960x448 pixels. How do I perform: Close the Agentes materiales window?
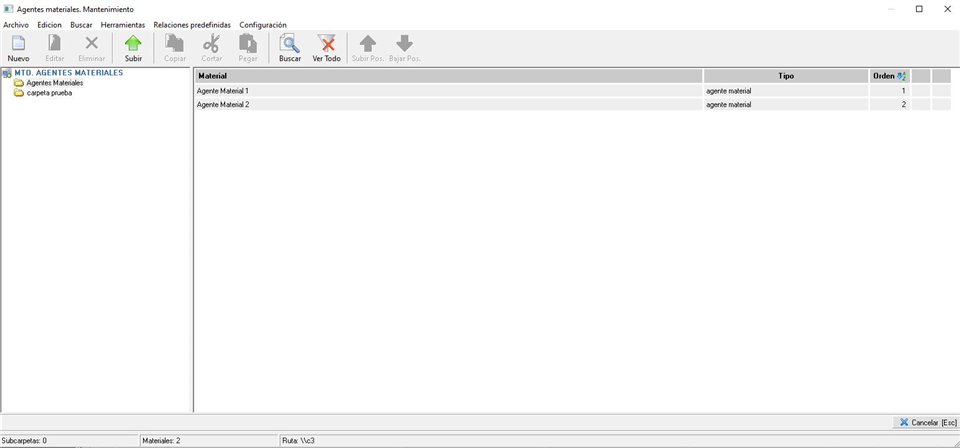point(947,9)
